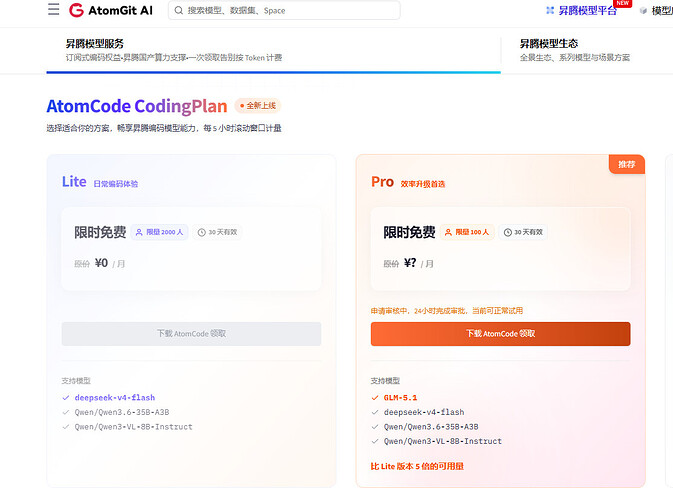Click the Pro plan title
This screenshot has height=500, width=673.
(382, 182)
